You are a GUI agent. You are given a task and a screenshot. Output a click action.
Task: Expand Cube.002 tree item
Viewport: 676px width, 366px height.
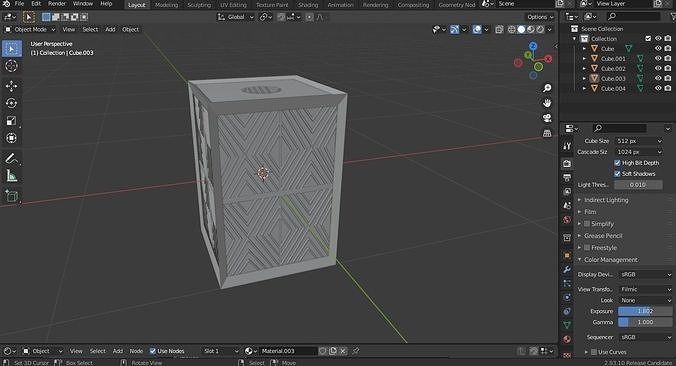[x=585, y=69]
